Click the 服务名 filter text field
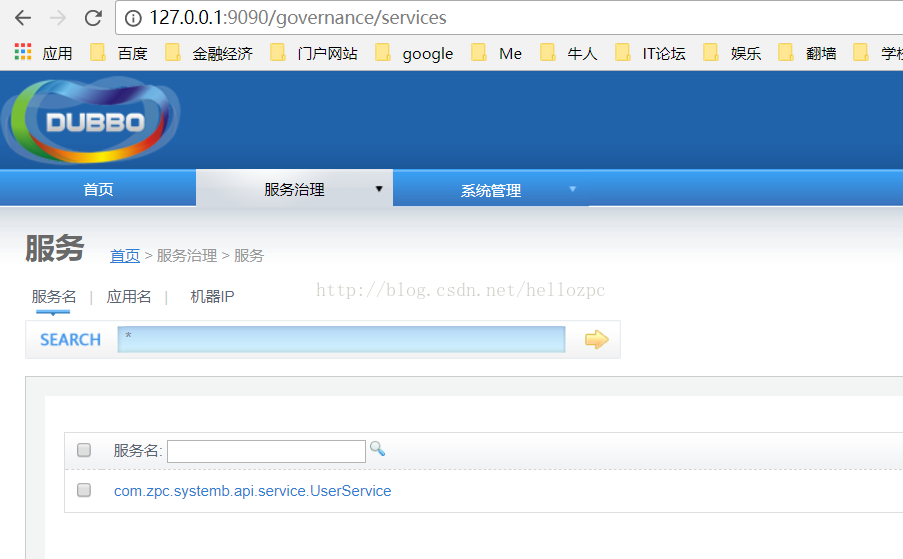The image size is (903, 559). pos(266,451)
